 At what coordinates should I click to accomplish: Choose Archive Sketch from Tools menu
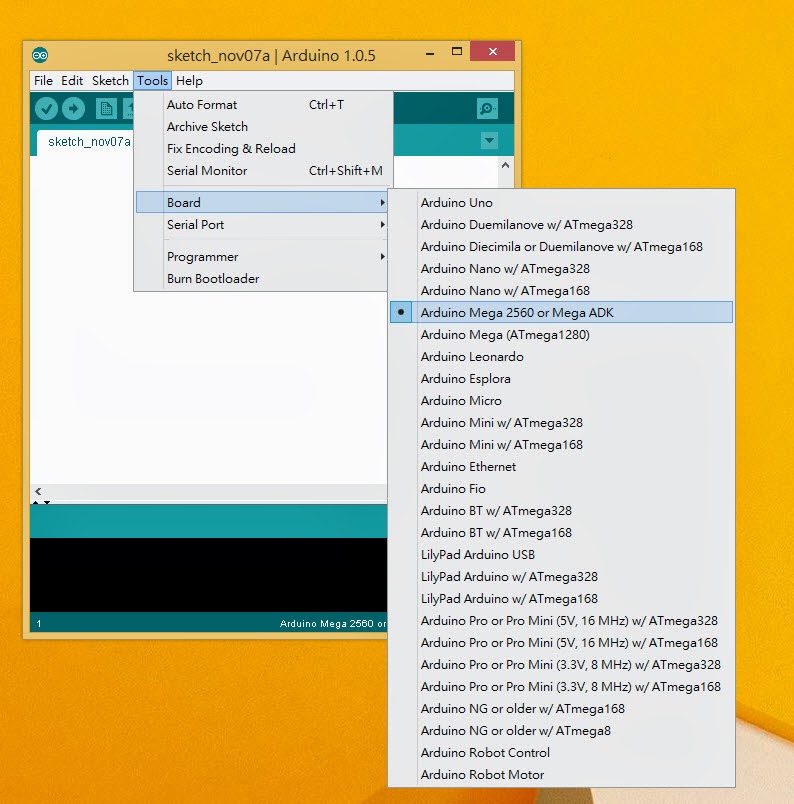click(262, 127)
